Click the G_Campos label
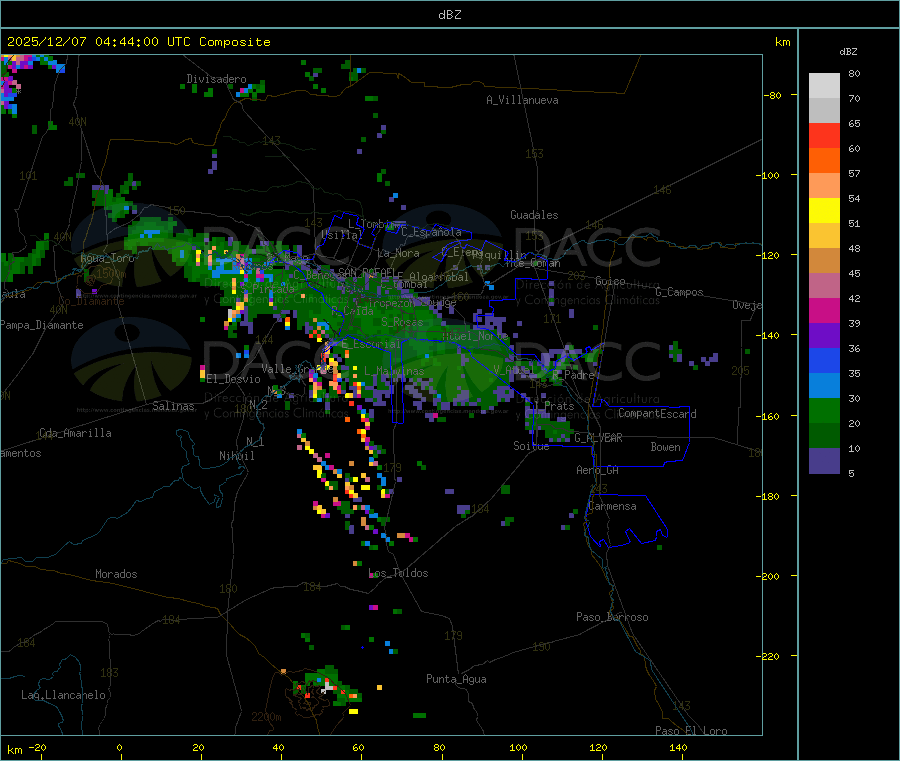The width and height of the screenshot is (900, 761). (680, 292)
